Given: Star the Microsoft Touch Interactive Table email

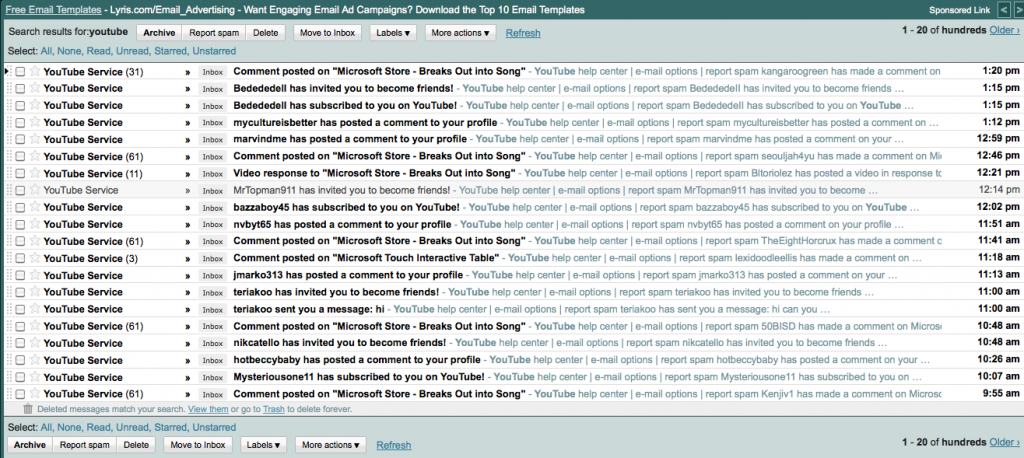Looking at the screenshot, I should 34,258.
